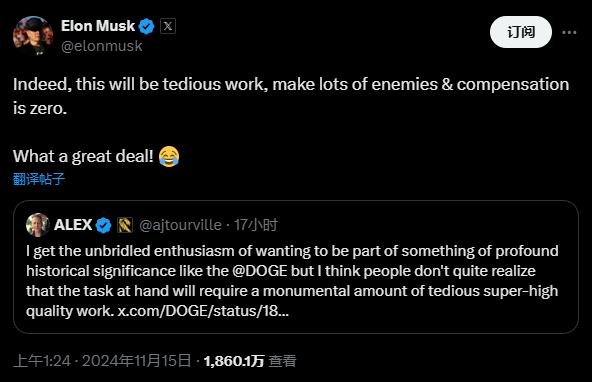Click the 订阅 subscribe button
Image resolution: width=592 pixels, height=382 pixels.
coord(521,32)
